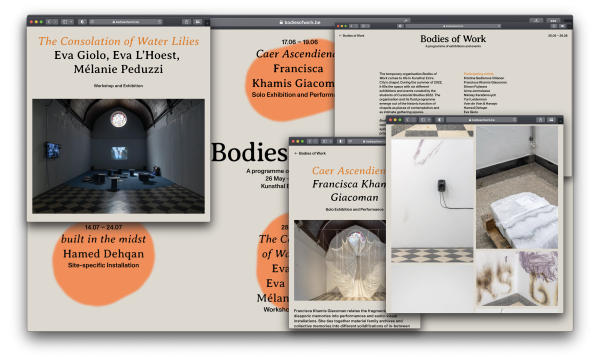Open Reader view in Caer Ascendiendo window
This screenshot has width=600, height=360.
pyautogui.click(x=350, y=141)
